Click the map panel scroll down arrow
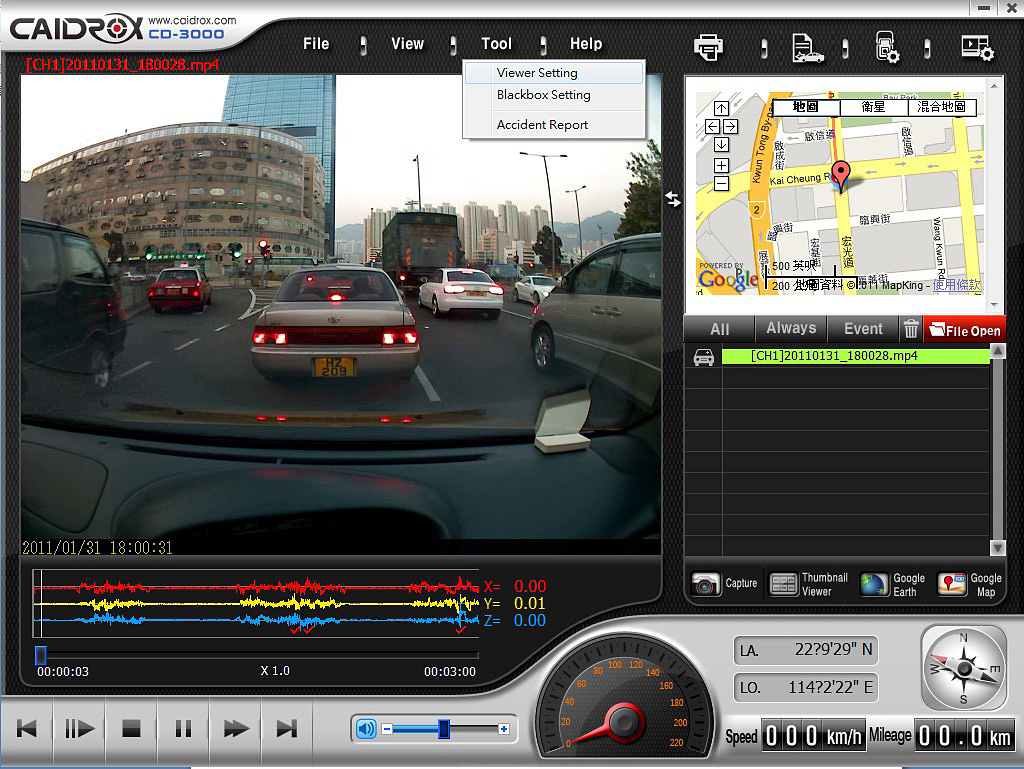Viewport: 1024px width, 769px height. click(x=994, y=305)
